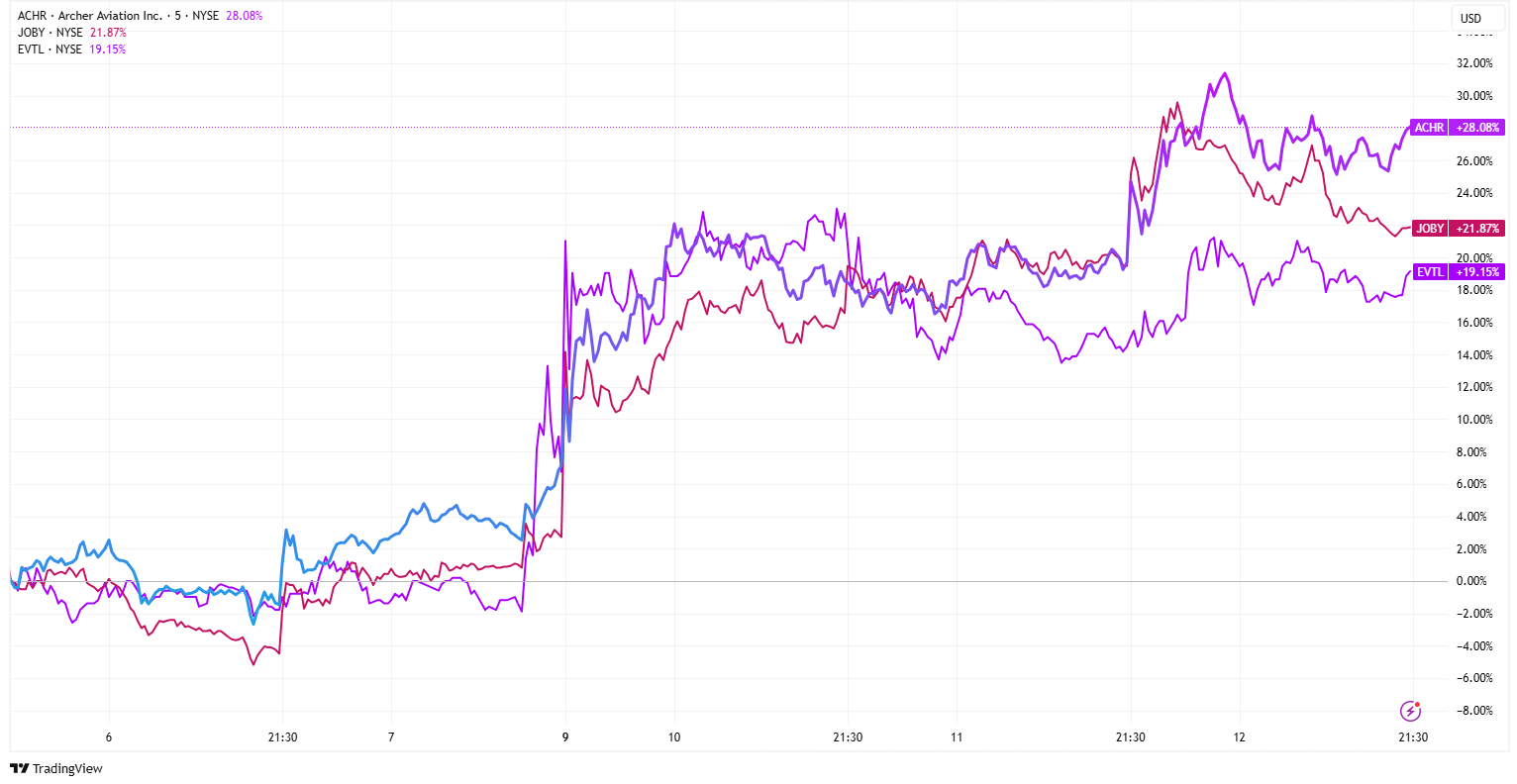Select the ACHR Archer Aviation legend title

pyautogui.click(x=90, y=16)
